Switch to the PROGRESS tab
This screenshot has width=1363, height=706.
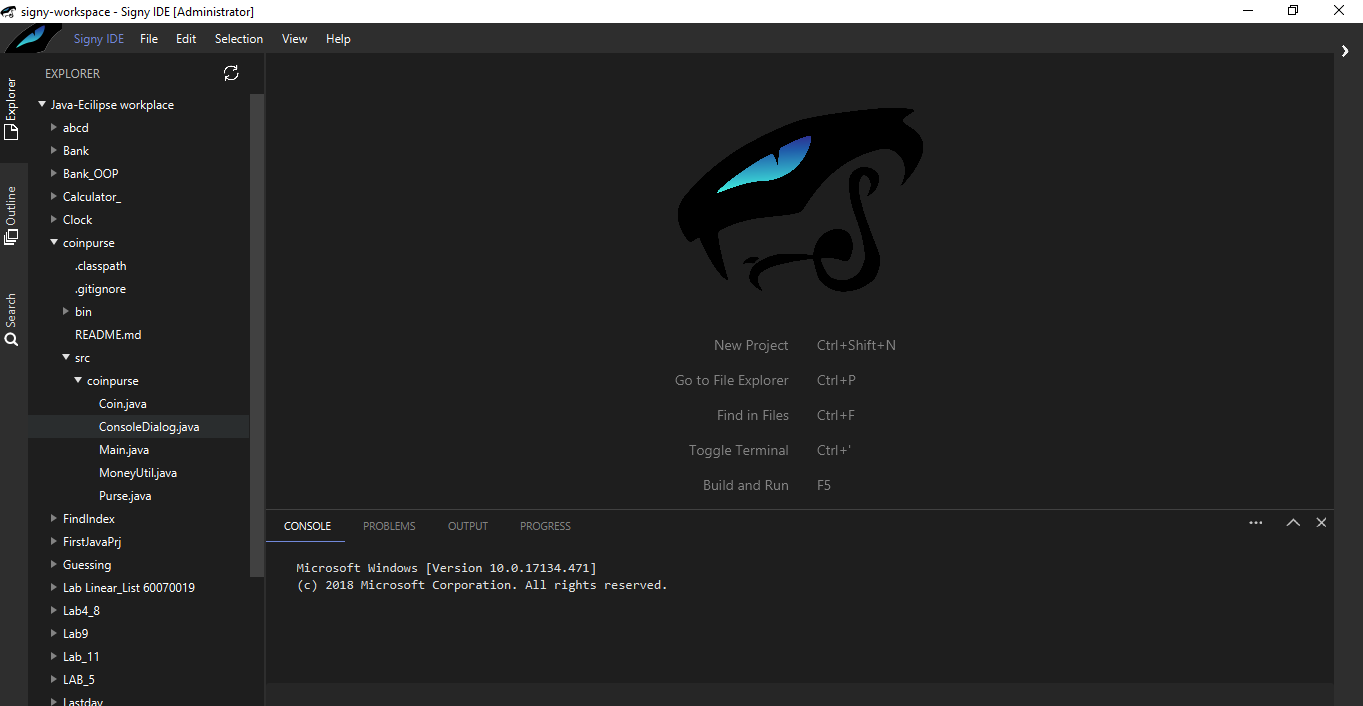coord(545,526)
